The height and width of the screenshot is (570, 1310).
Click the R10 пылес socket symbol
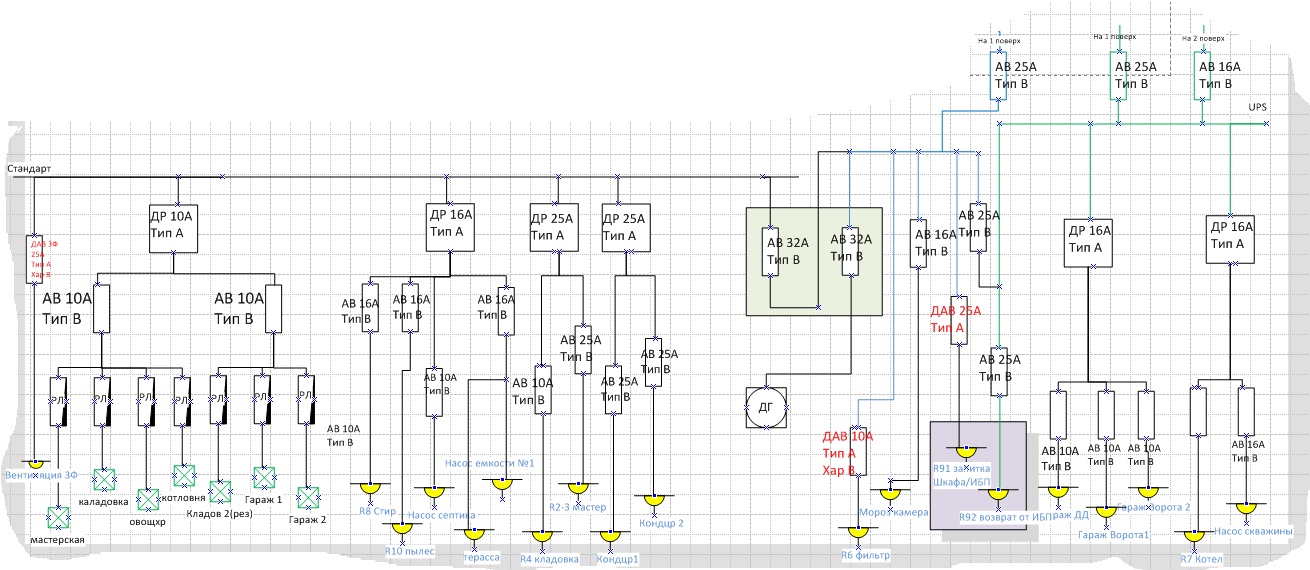coord(401,527)
